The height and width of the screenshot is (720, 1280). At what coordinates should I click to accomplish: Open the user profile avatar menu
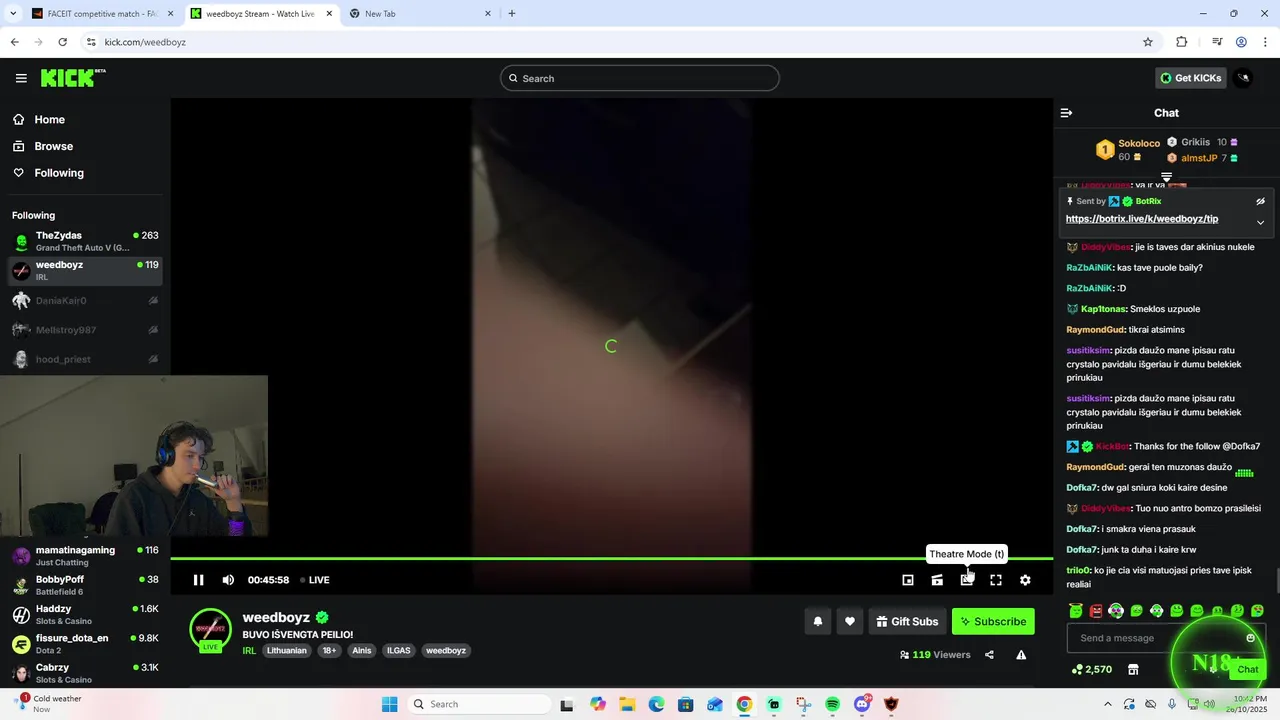(x=1243, y=78)
